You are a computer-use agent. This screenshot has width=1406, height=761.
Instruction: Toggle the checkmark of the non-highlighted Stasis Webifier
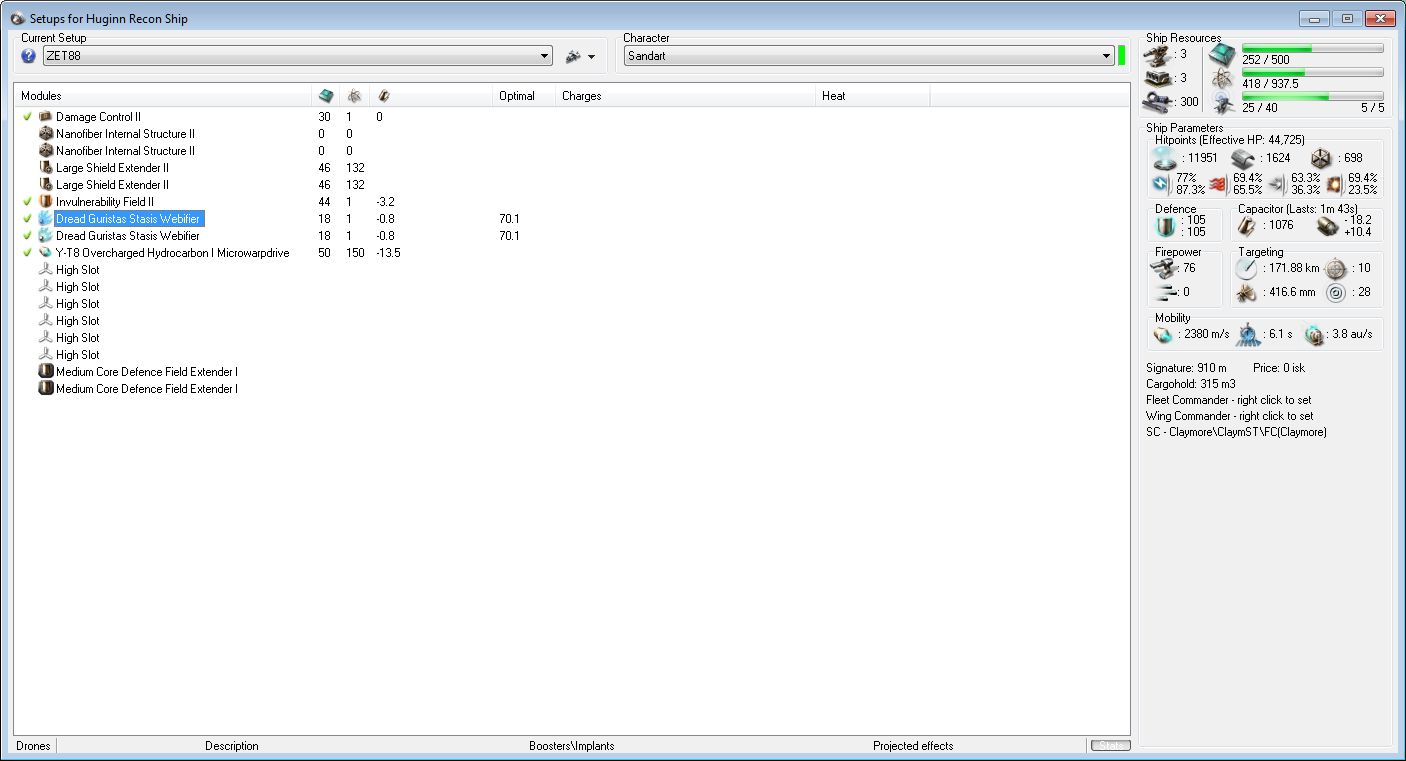pos(27,236)
